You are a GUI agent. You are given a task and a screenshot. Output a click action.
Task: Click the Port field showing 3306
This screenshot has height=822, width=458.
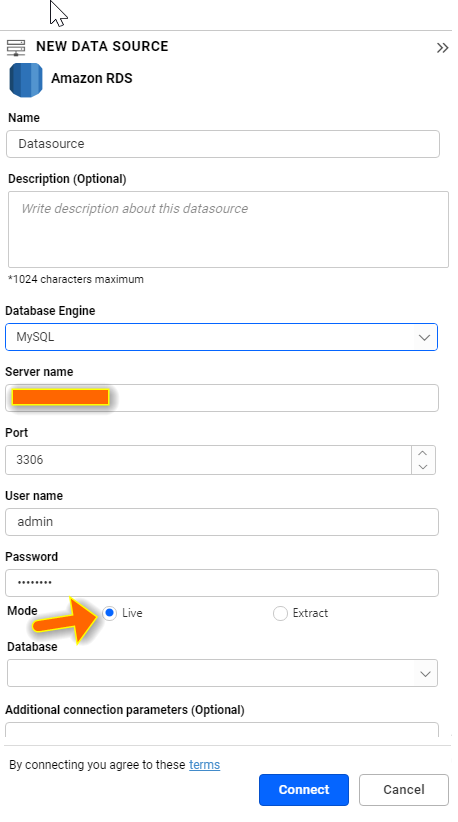(x=208, y=460)
